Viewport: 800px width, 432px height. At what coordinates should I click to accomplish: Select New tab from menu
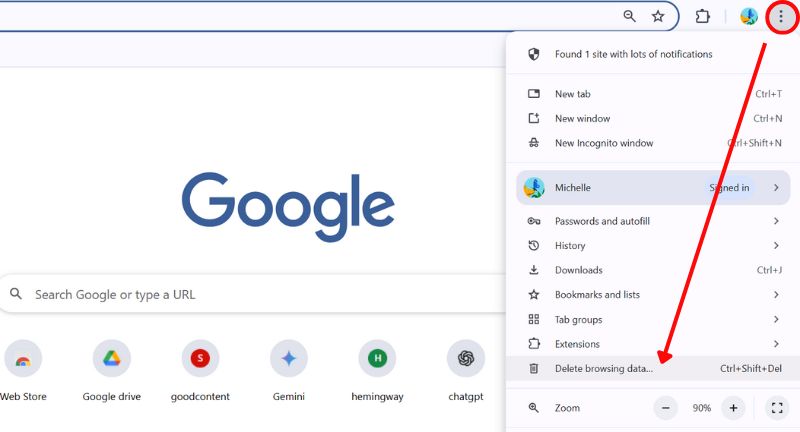coord(653,94)
